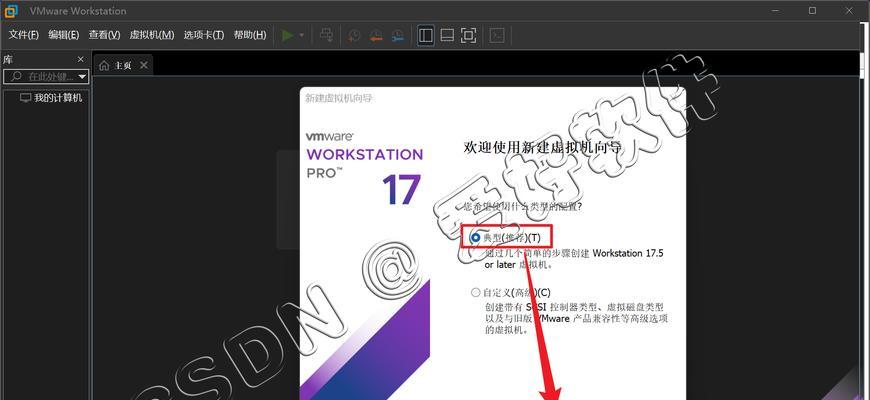Open the 文件(F) menu

tap(23, 35)
